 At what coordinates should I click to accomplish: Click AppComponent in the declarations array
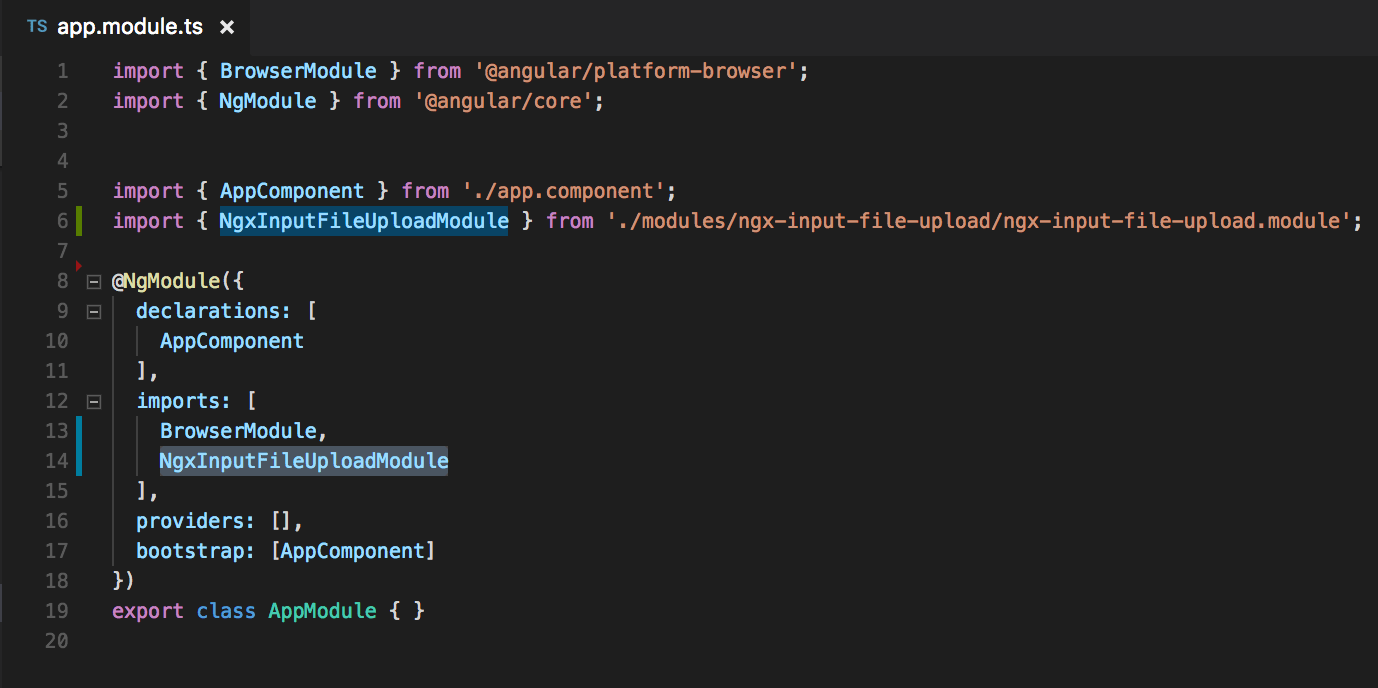[232, 341]
